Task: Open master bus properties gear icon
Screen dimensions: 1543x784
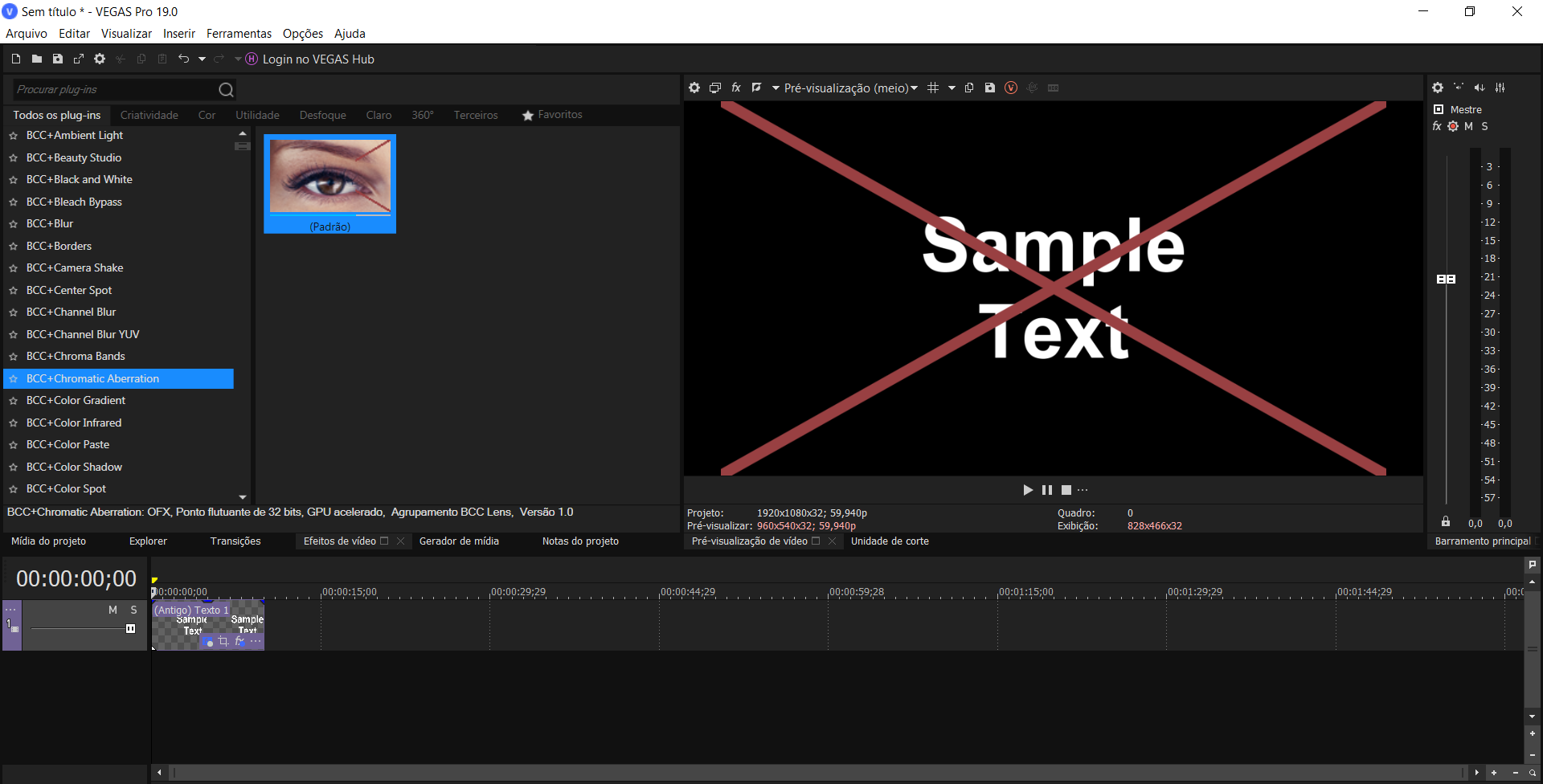Action: [x=1438, y=88]
